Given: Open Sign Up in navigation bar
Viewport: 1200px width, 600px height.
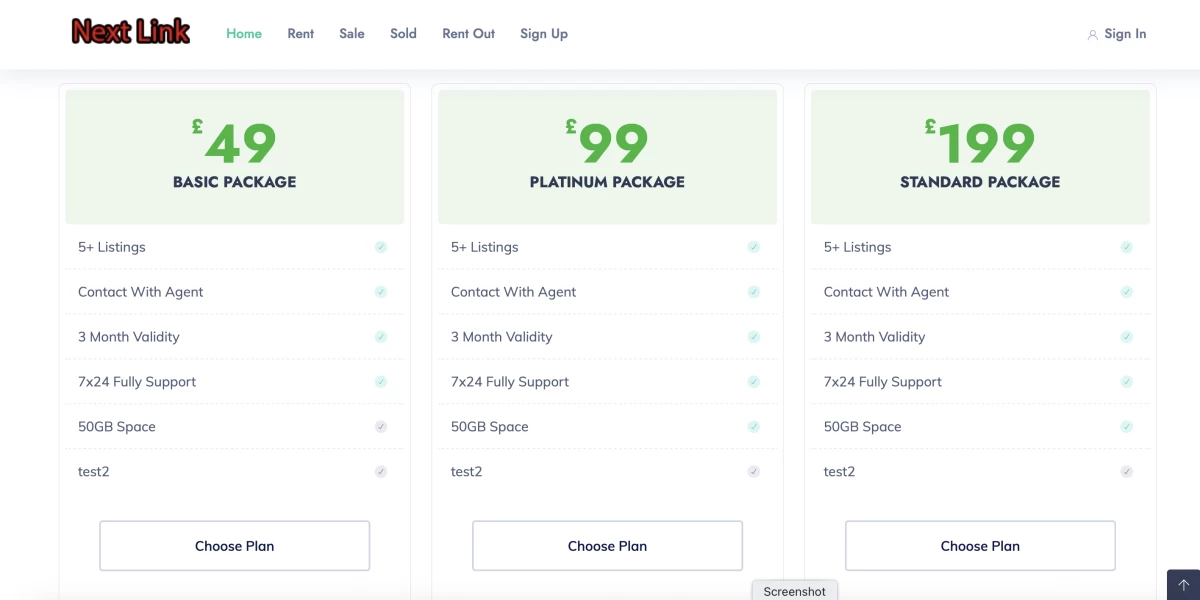Looking at the screenshot, I should point(544,34).
